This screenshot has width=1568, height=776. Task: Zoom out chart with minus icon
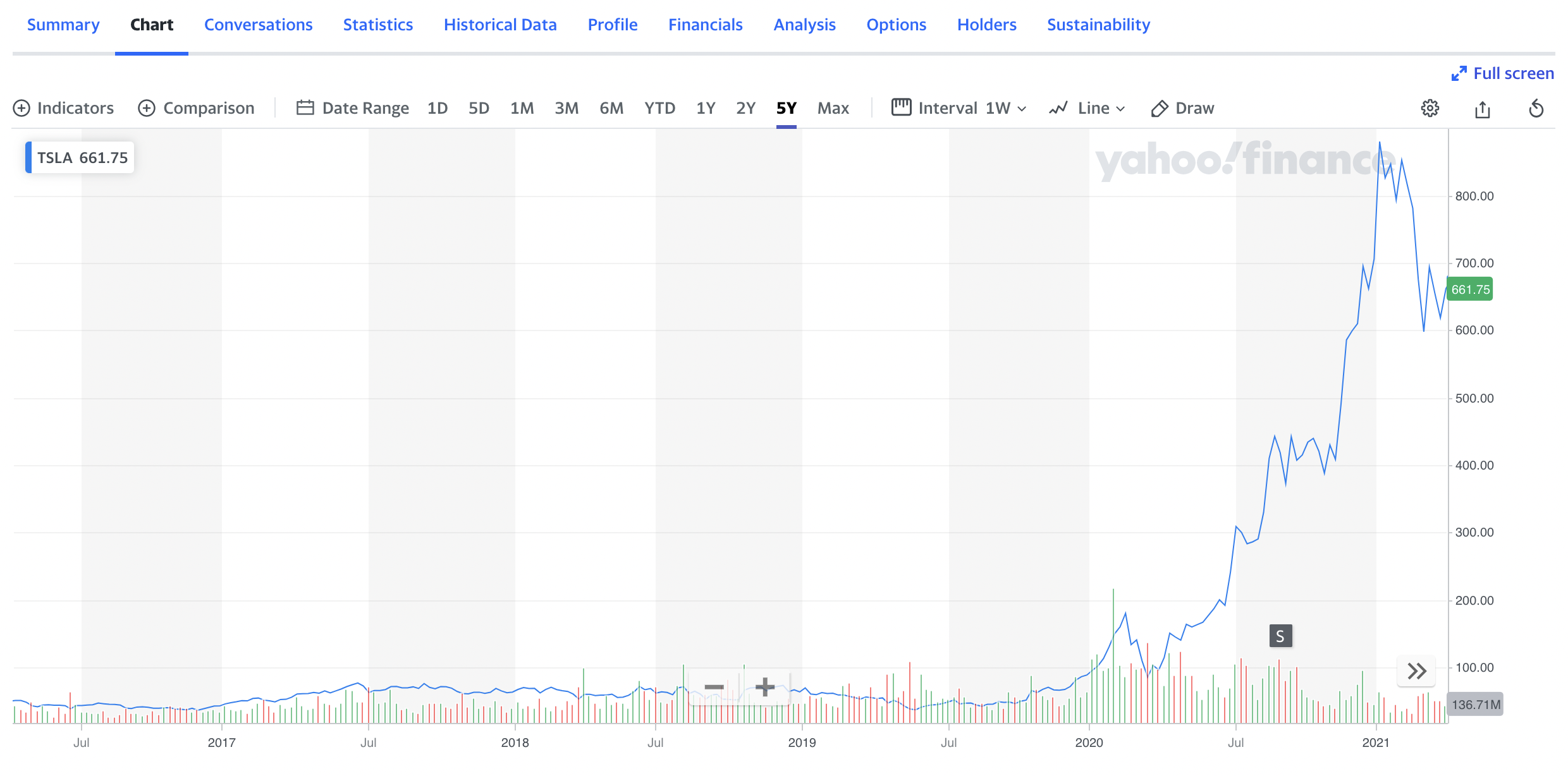click(714, 687)
